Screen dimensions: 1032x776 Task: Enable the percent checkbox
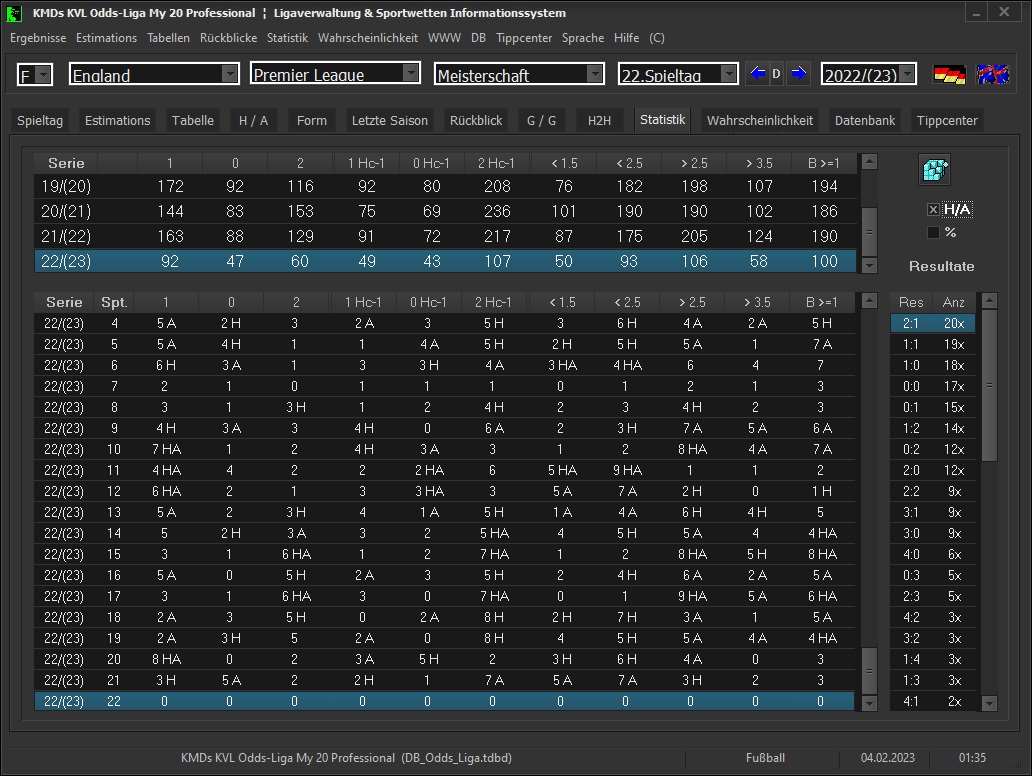[933, 232]
